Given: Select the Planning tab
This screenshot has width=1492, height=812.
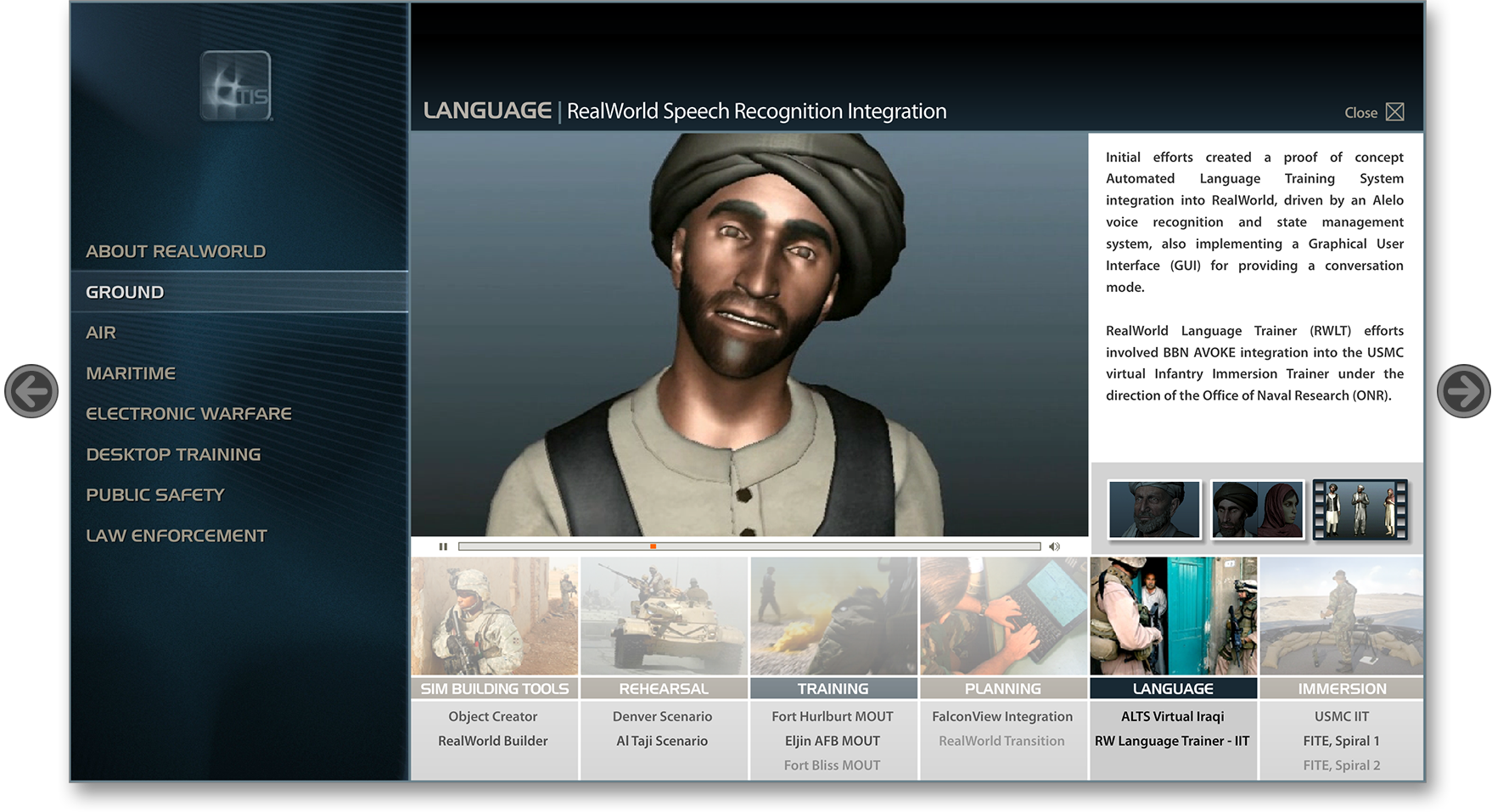Looking at the screenshot, I should 1003,688.
